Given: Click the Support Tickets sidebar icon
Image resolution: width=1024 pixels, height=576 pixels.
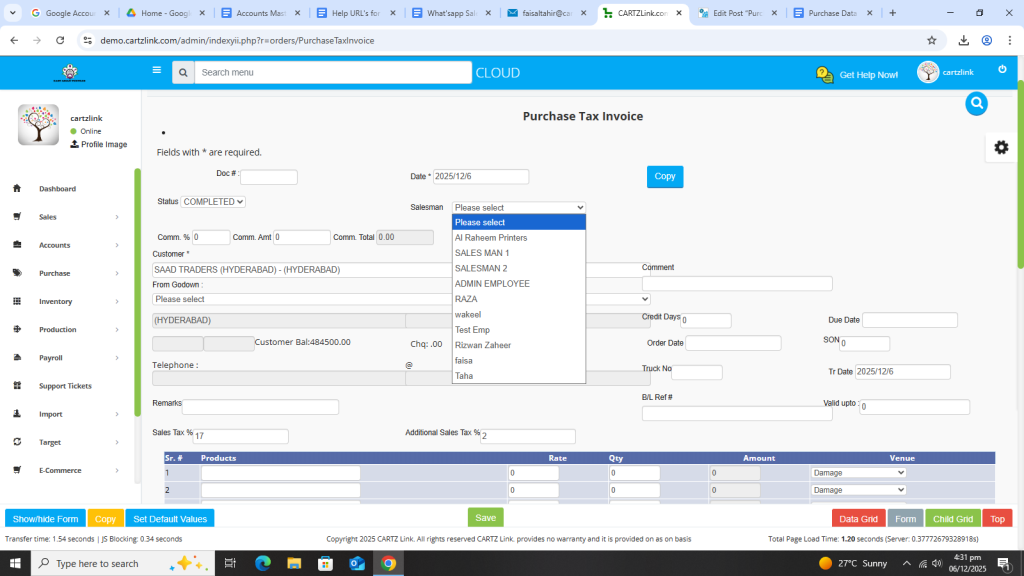Looking at the screenshot, I should tap(17, 386).
